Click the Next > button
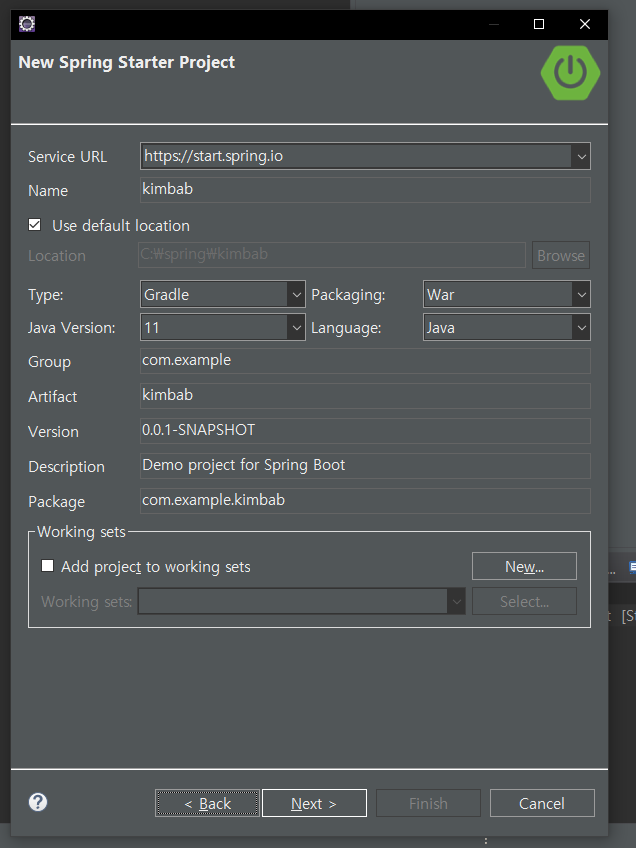The width and height of the screenshot is (636, 848). point(314,803)
